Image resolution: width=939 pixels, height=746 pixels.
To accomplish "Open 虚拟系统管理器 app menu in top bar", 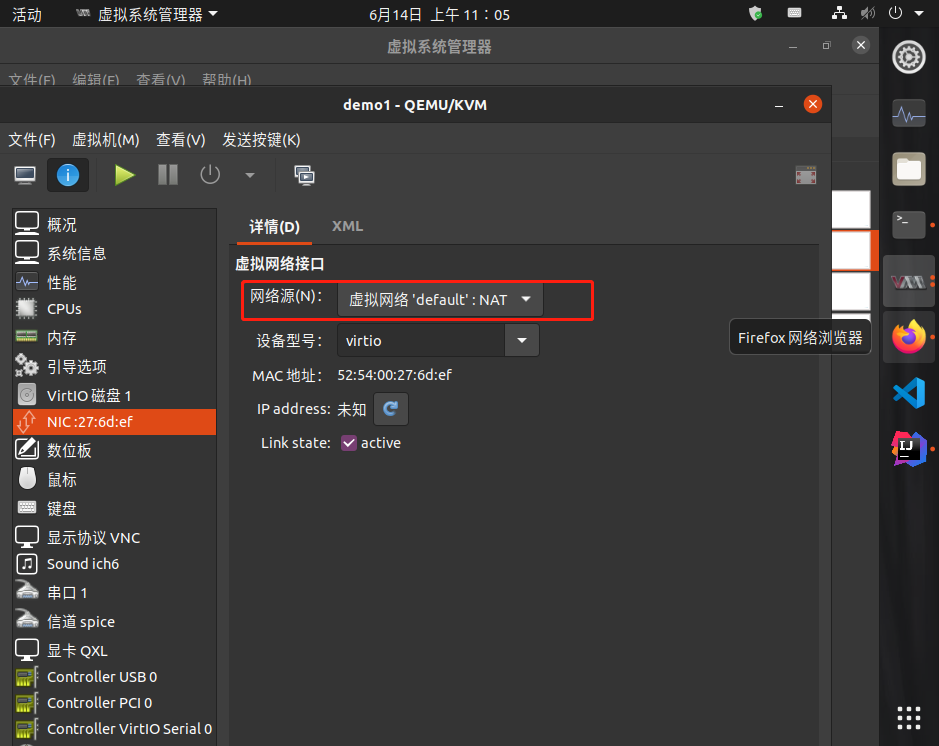I will [x=147, y=14].
